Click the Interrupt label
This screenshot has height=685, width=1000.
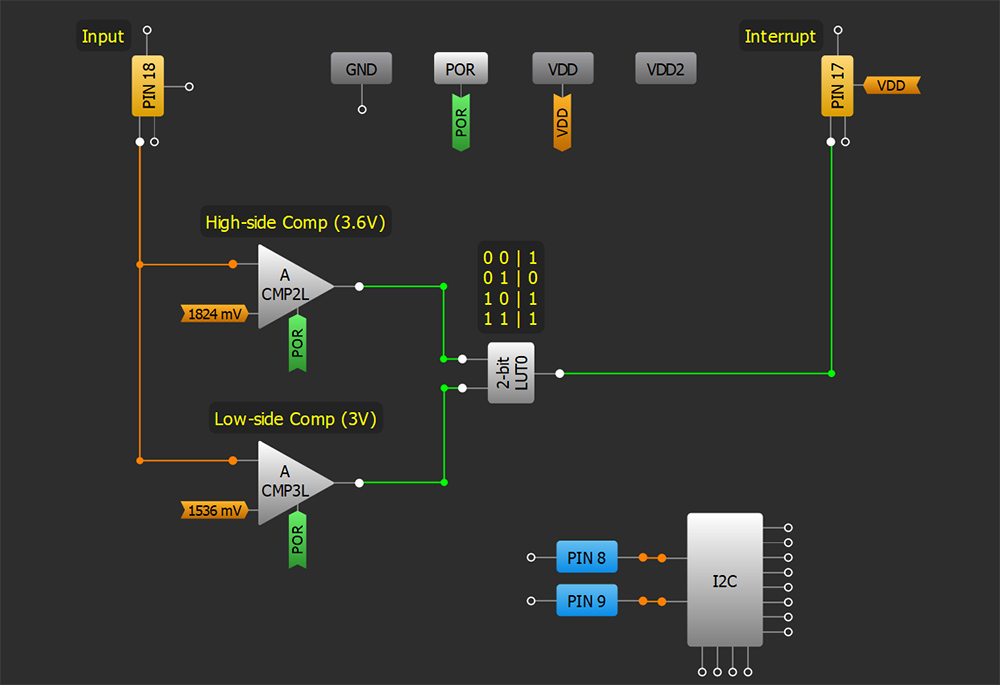(x=780, y=37)
